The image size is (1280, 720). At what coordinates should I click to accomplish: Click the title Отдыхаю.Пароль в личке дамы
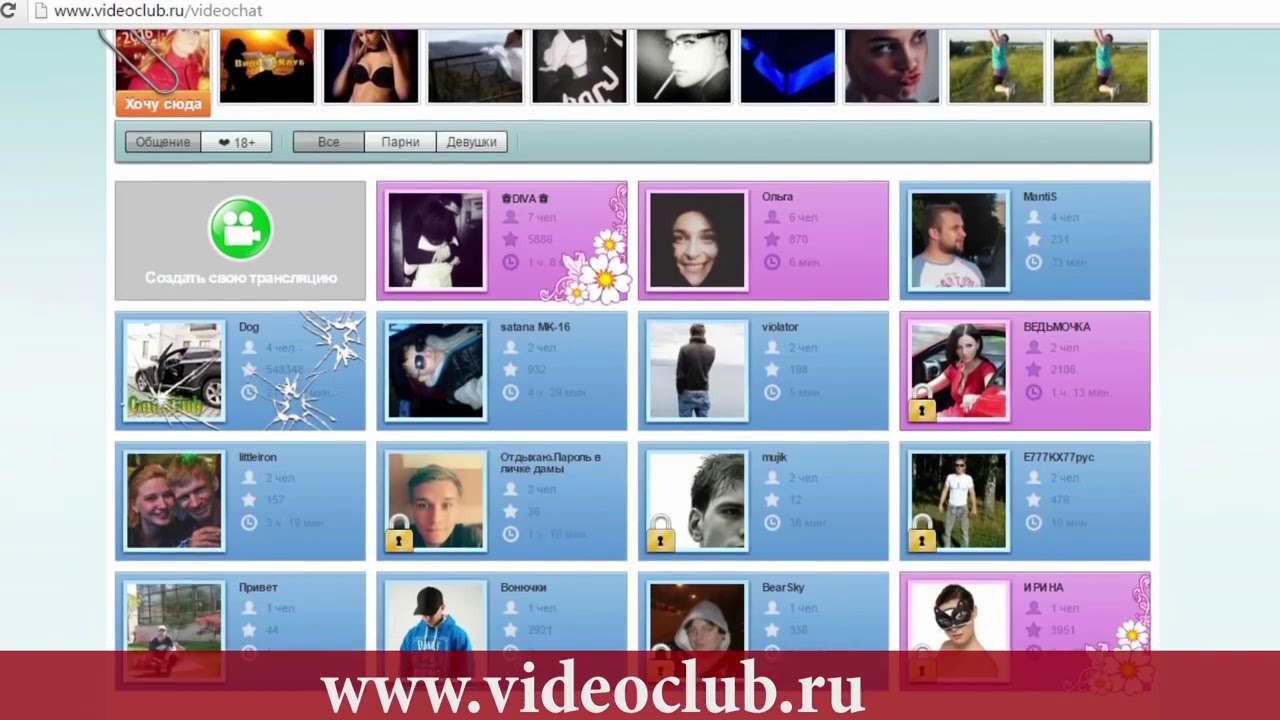(550, 463)
